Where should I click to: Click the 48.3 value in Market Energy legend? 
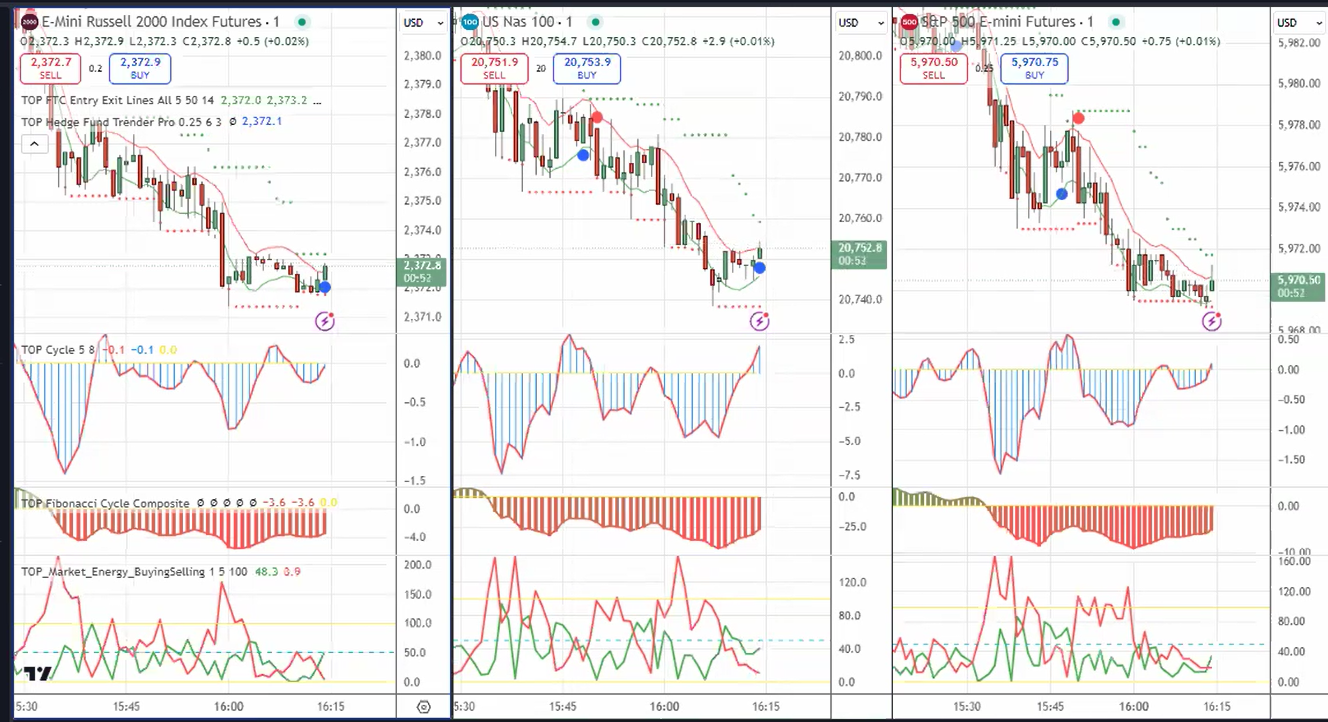tap(267, 571)
